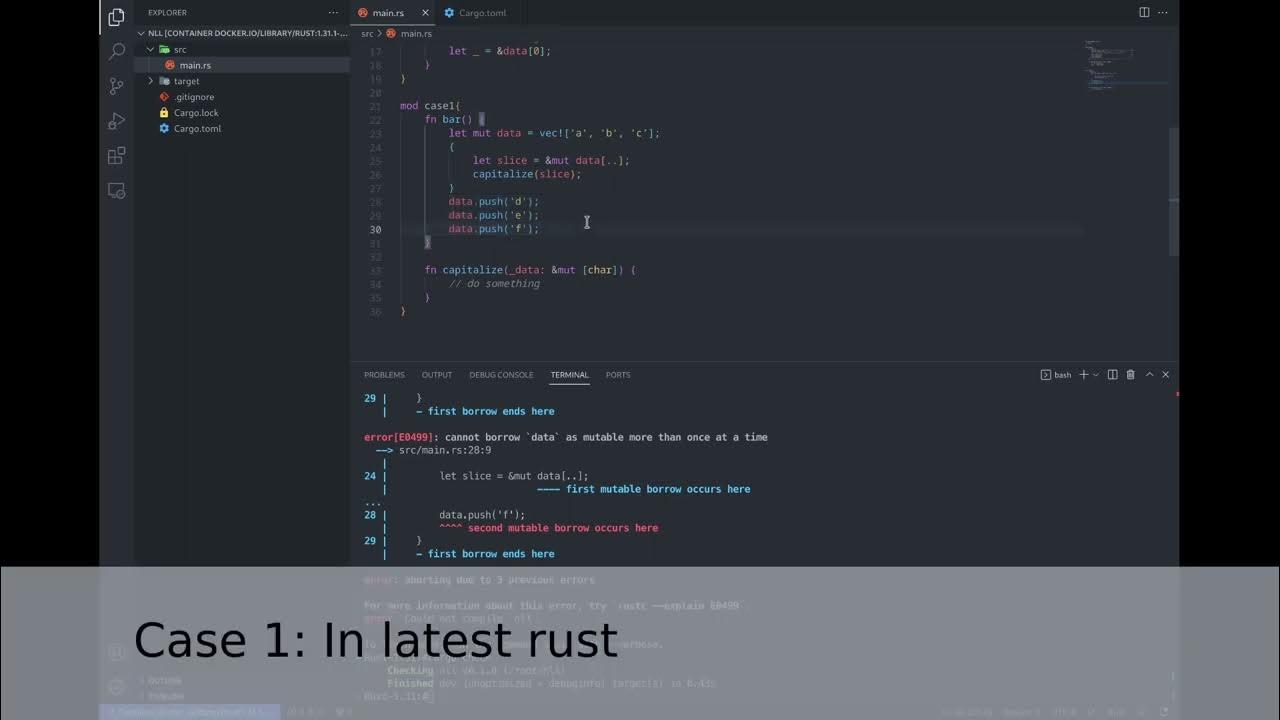Open main.rs in the Explorer tree

tap(242, 65)
